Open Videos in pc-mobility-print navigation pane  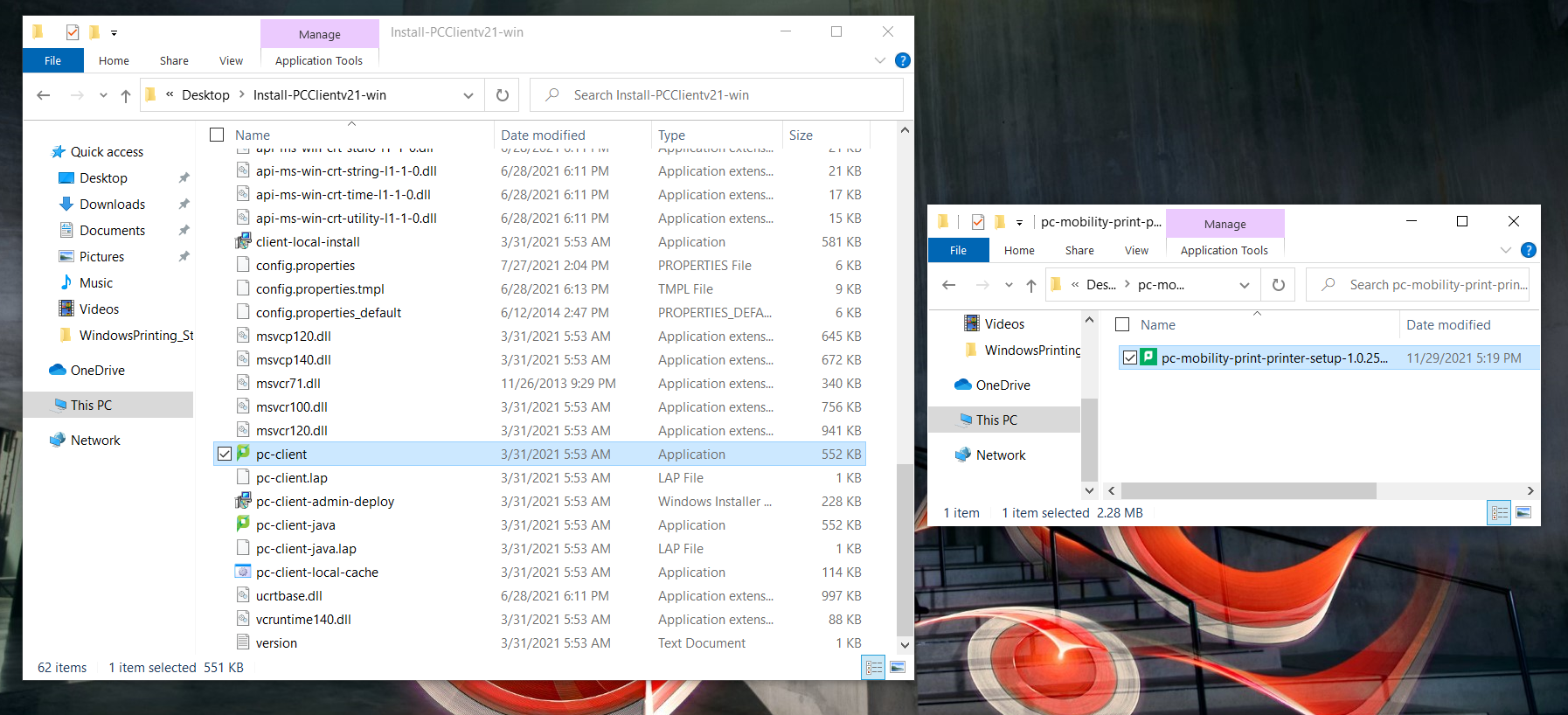(x=1004, y=323)
